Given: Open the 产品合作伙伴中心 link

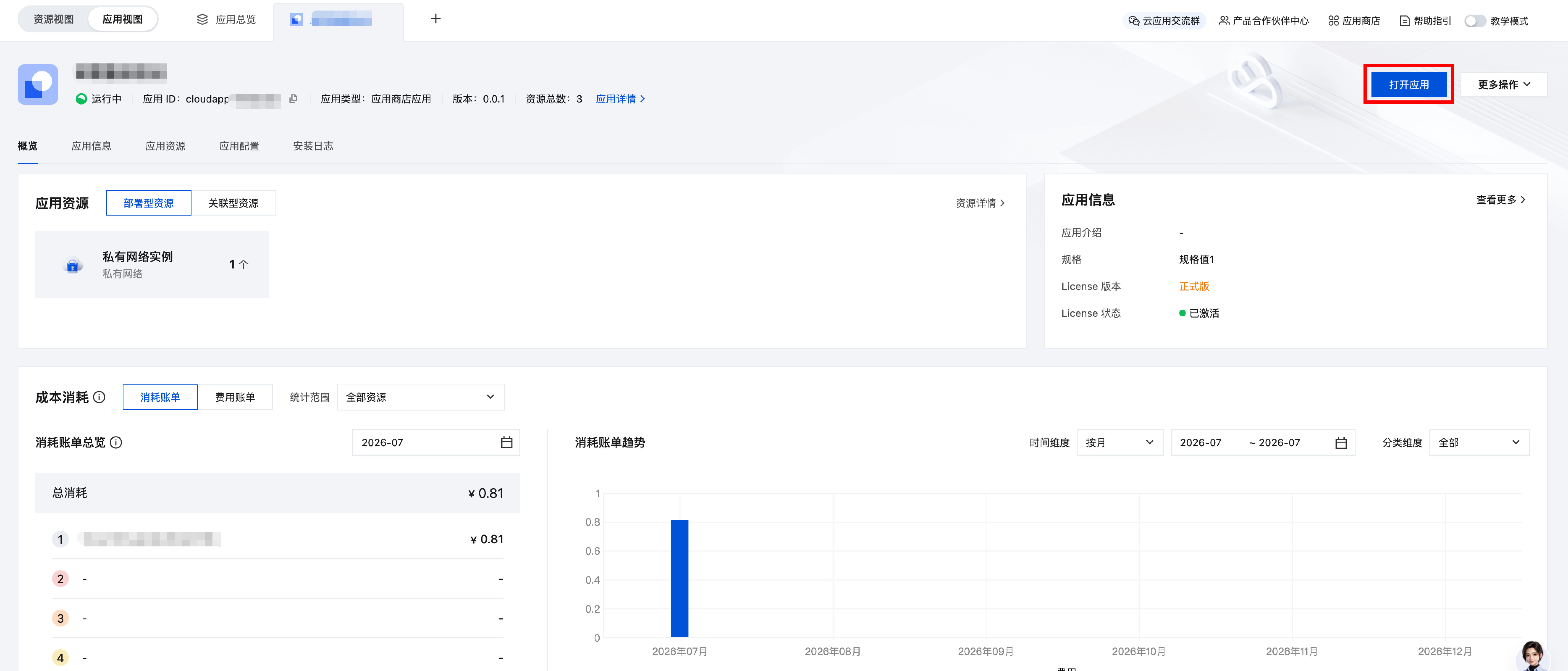Looking at the screenshot, I should (1264, 21).
